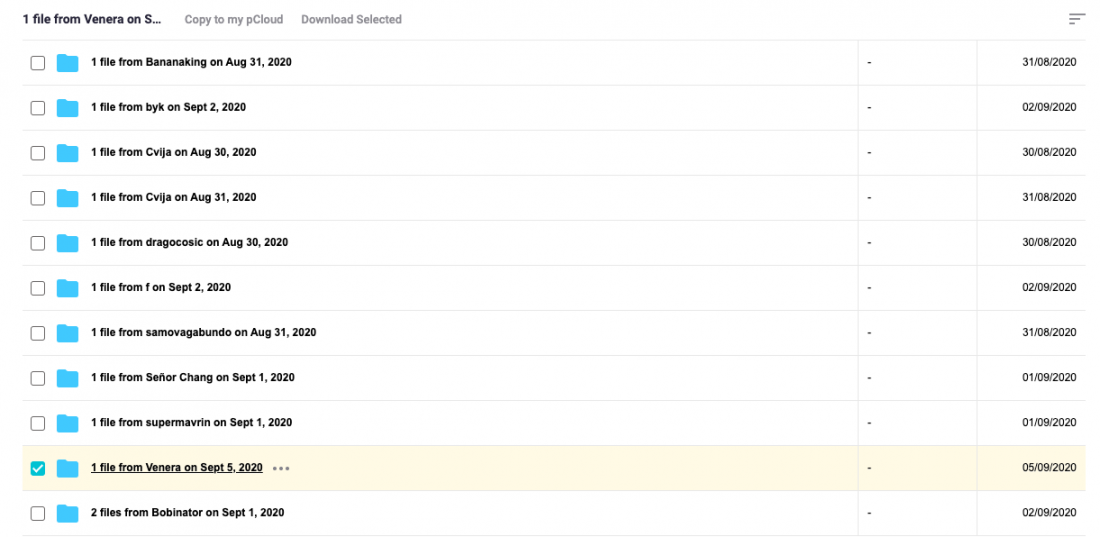Open 1 file from Venera on Sept 5 link

click(177, 468)
